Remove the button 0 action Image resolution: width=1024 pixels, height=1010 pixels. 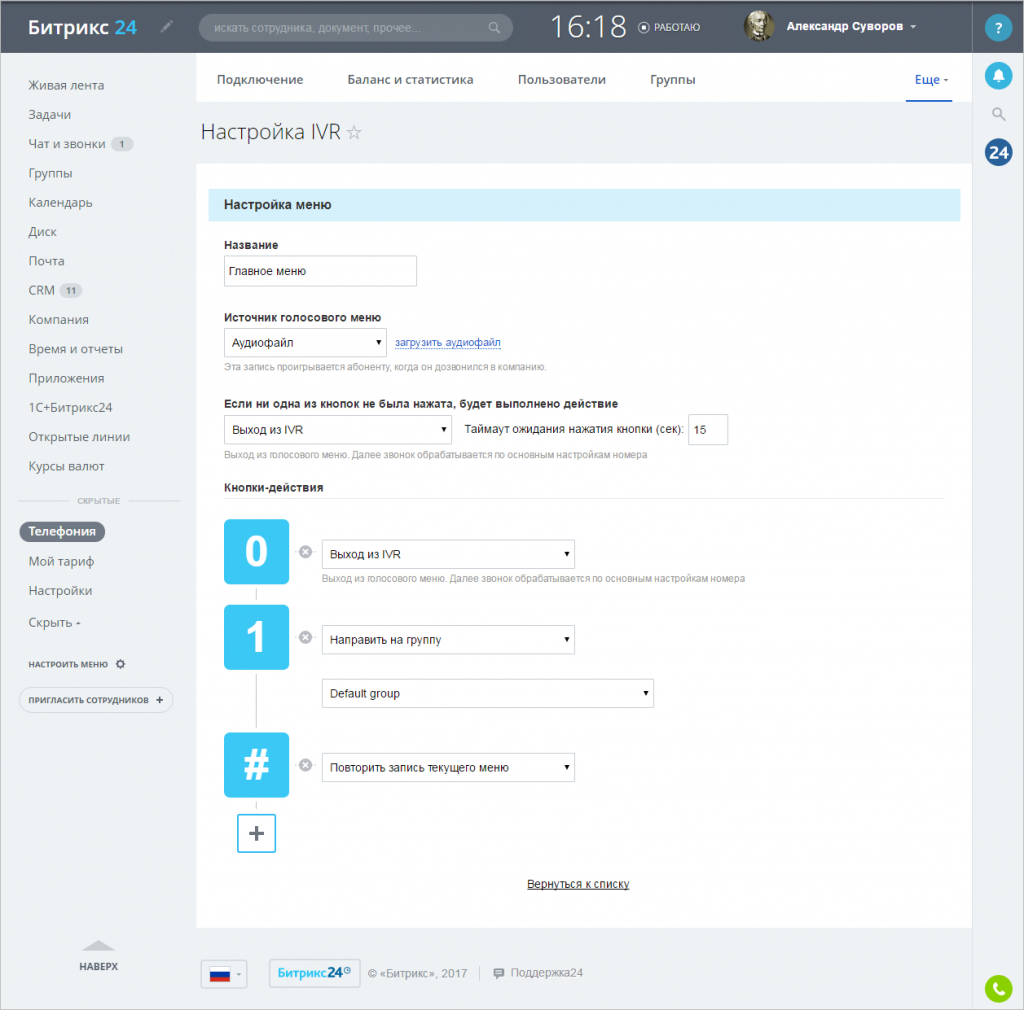[x=305, y=552]
